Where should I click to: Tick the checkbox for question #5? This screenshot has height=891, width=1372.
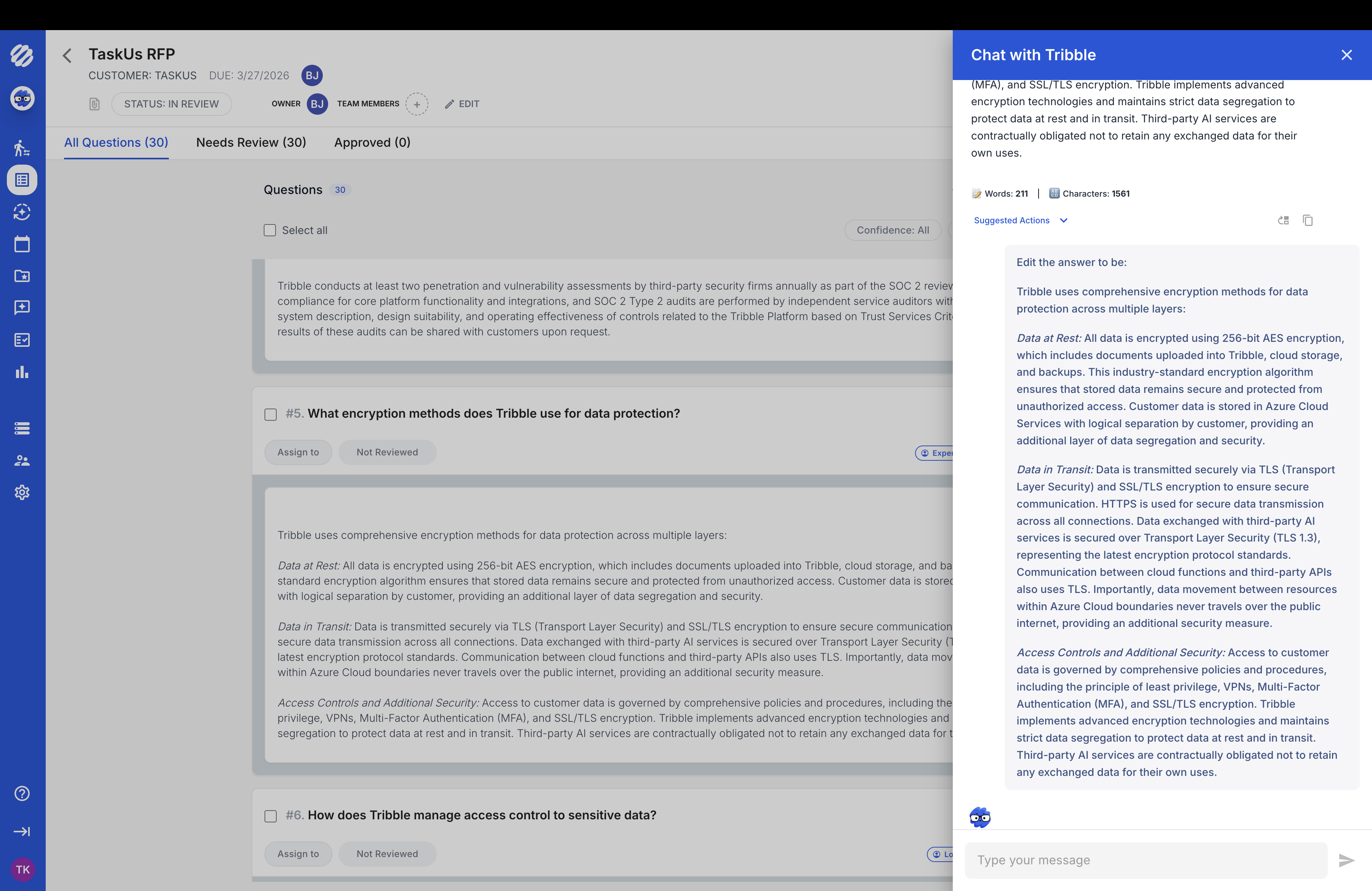(270, 414)
